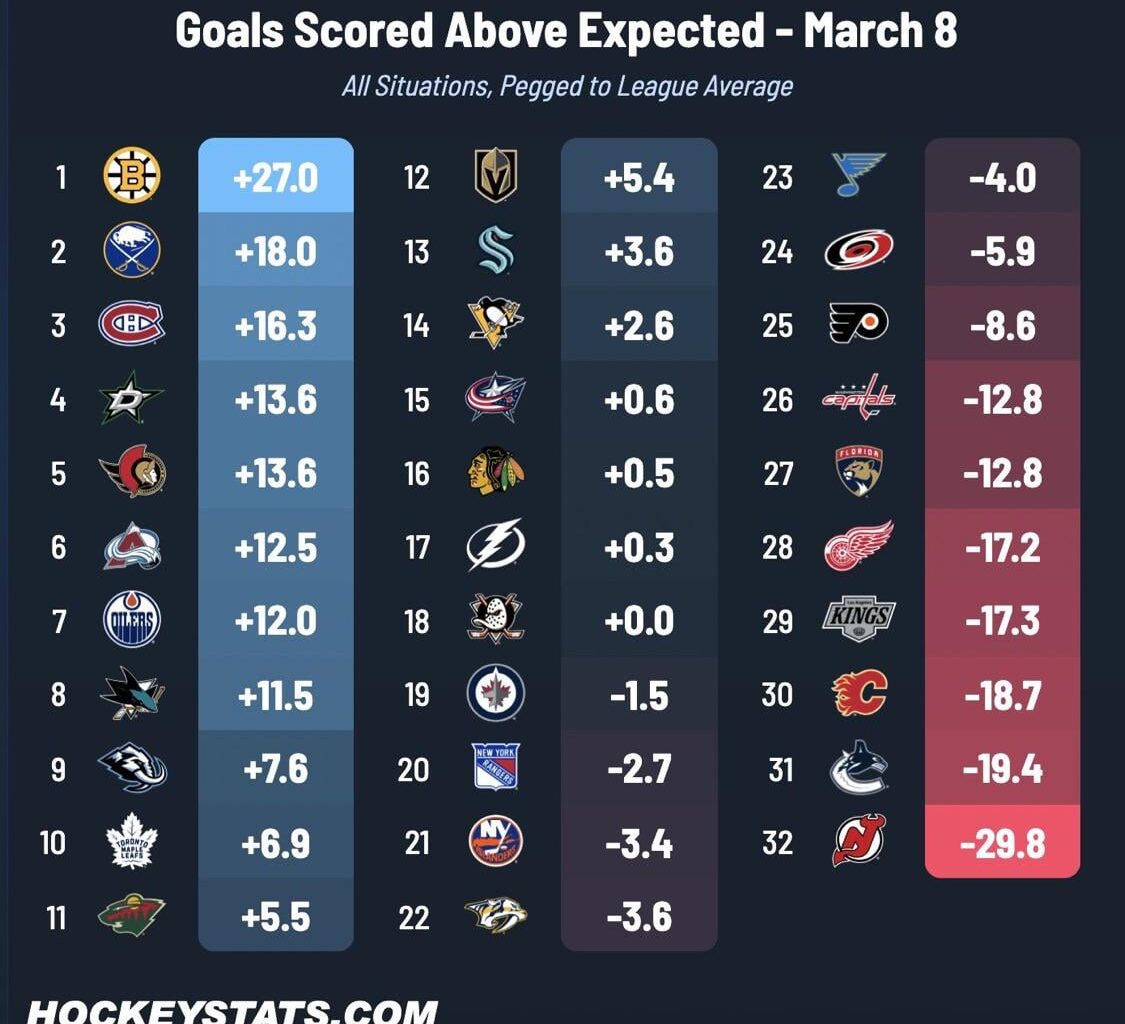Click the Tampa Bay Lightning logo
This screenshot has height=1024, width=1125.
(x=495, y=546)
